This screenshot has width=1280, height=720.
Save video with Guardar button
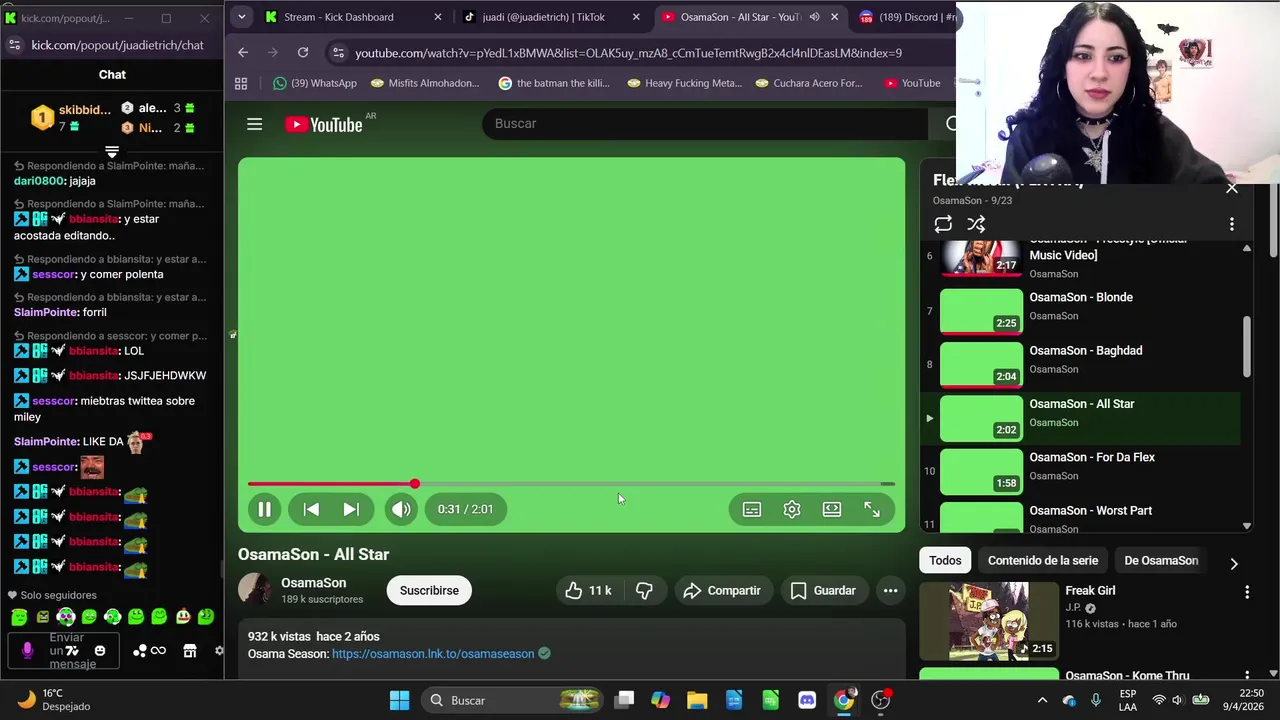pos(823,590)
